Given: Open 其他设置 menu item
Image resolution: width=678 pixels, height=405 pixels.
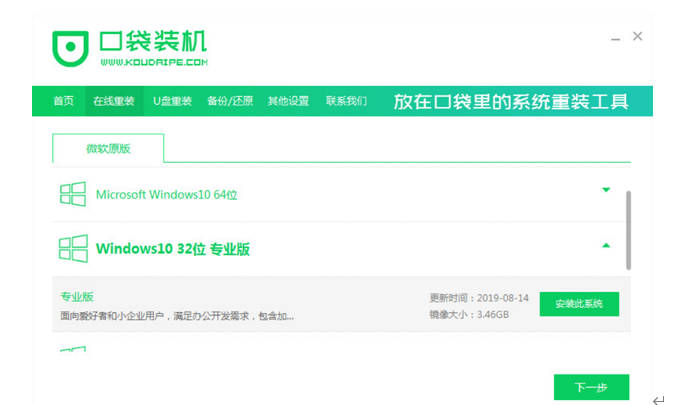Looking at the screenshot, I should [288, 101].
